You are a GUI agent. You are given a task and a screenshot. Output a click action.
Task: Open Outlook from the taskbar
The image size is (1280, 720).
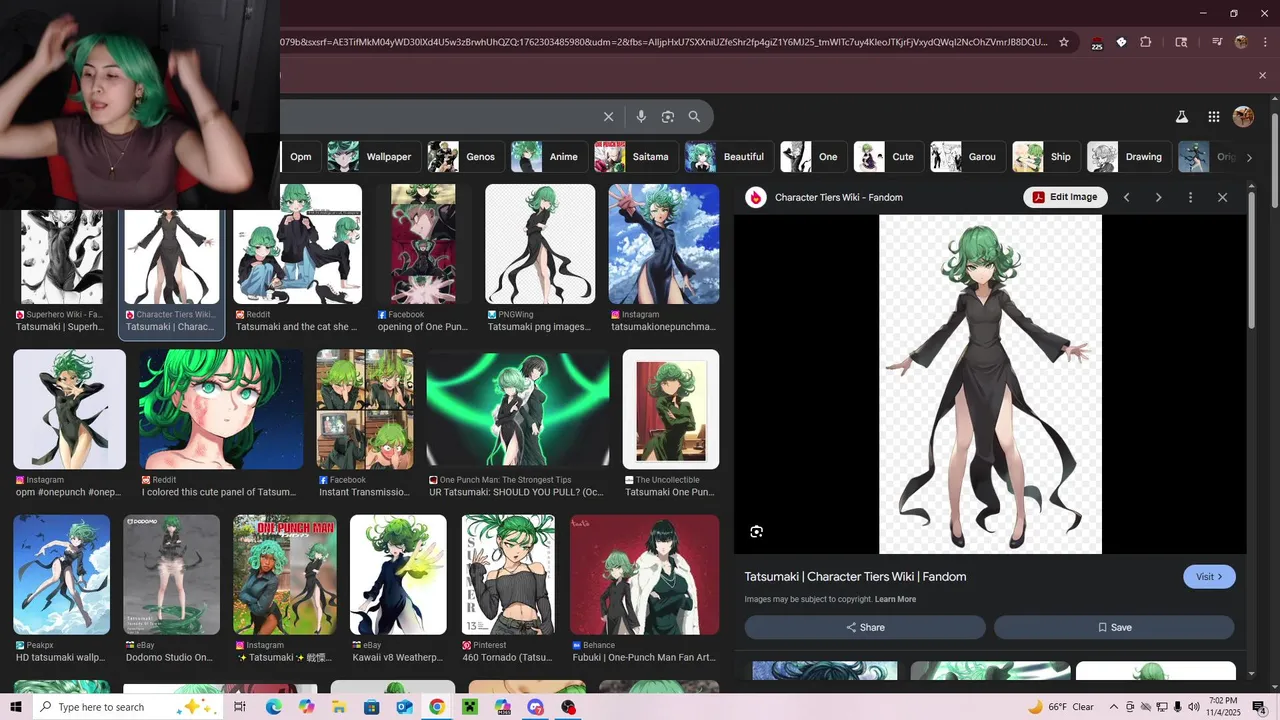404,707
